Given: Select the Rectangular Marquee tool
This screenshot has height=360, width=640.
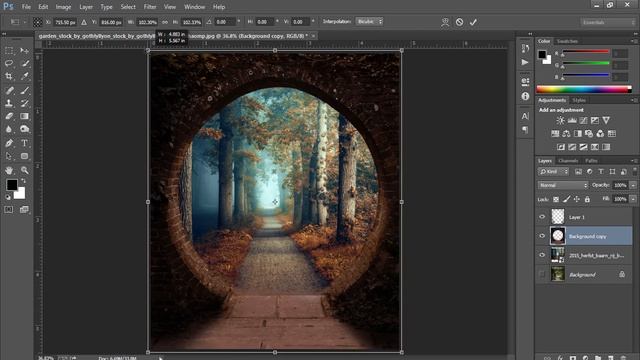Looking at the screenshot, I should (x=9, y=51).
